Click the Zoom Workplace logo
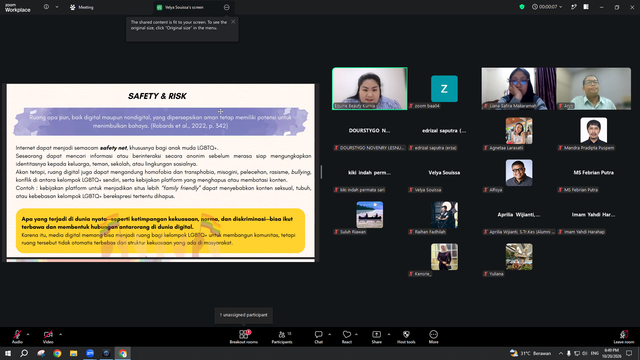The height and width of the screenshot is (360, 640). tap(18, 7)
